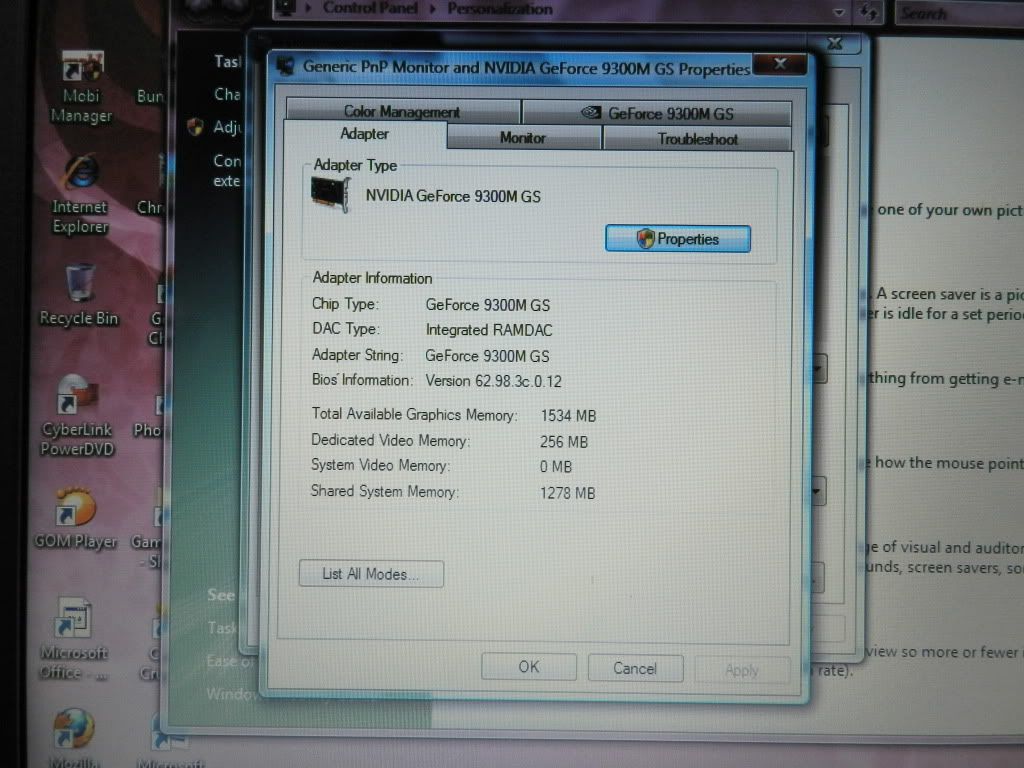The width and height of the screenshot is (1024, 768).
Task: Refresh the Personalization window address bar
Action: point(869,12)
